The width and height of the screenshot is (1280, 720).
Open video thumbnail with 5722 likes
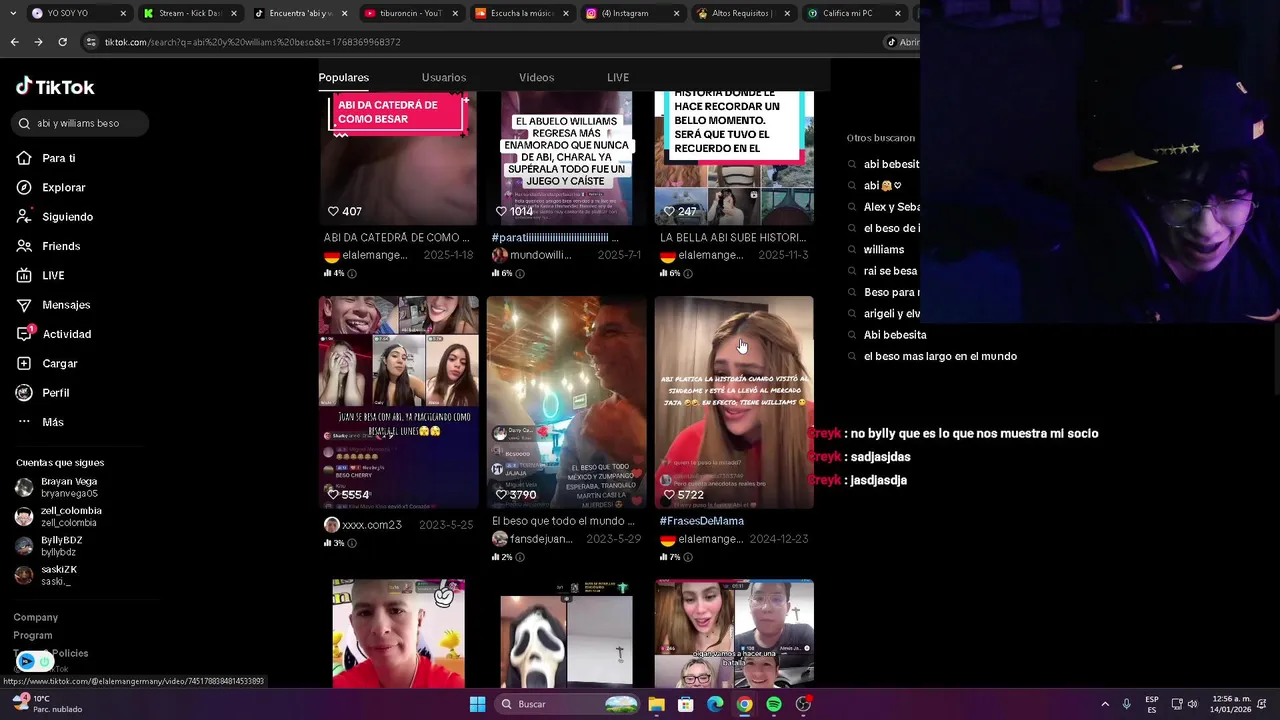pyautogui.click(x=734, y=402)
